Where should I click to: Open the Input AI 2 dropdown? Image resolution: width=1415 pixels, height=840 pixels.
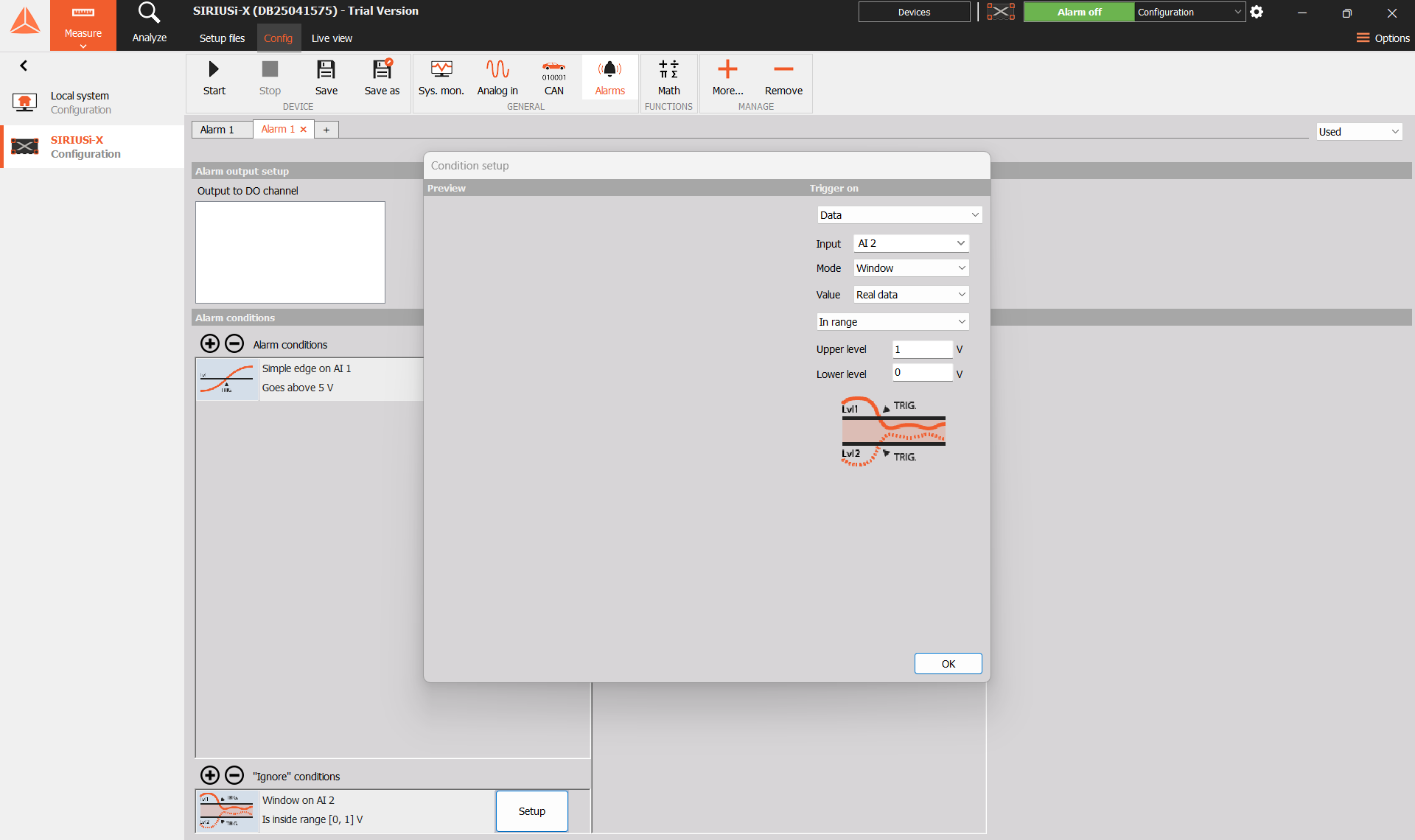pos(911,243)
